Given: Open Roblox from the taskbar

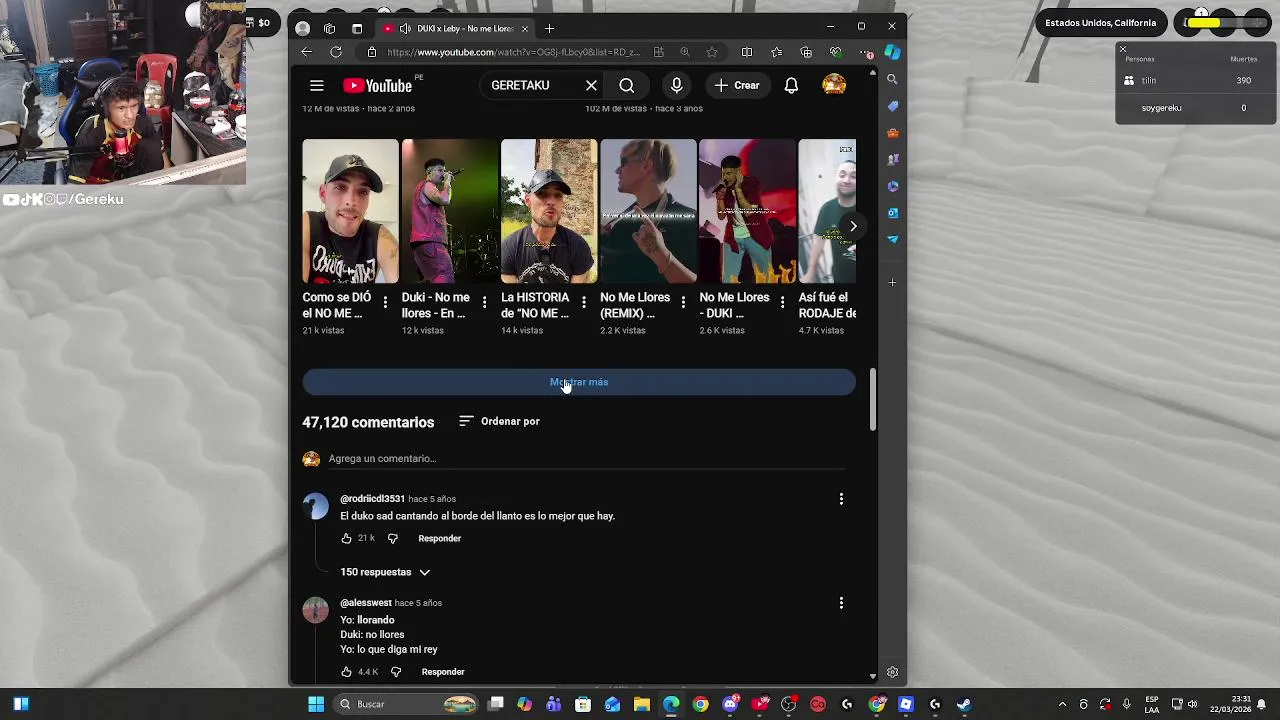Looking at the screenshot, I should pyautogui.click(x=905, y=704).
